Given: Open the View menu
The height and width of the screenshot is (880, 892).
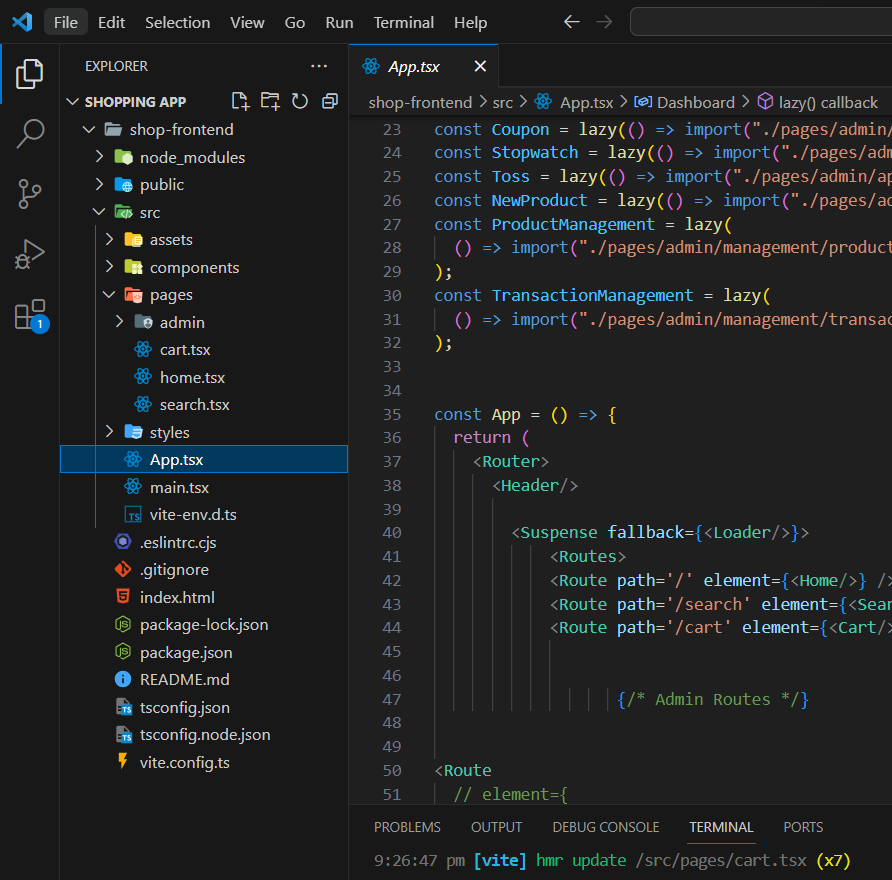Looking at the screenshot, I should (247, 22).
